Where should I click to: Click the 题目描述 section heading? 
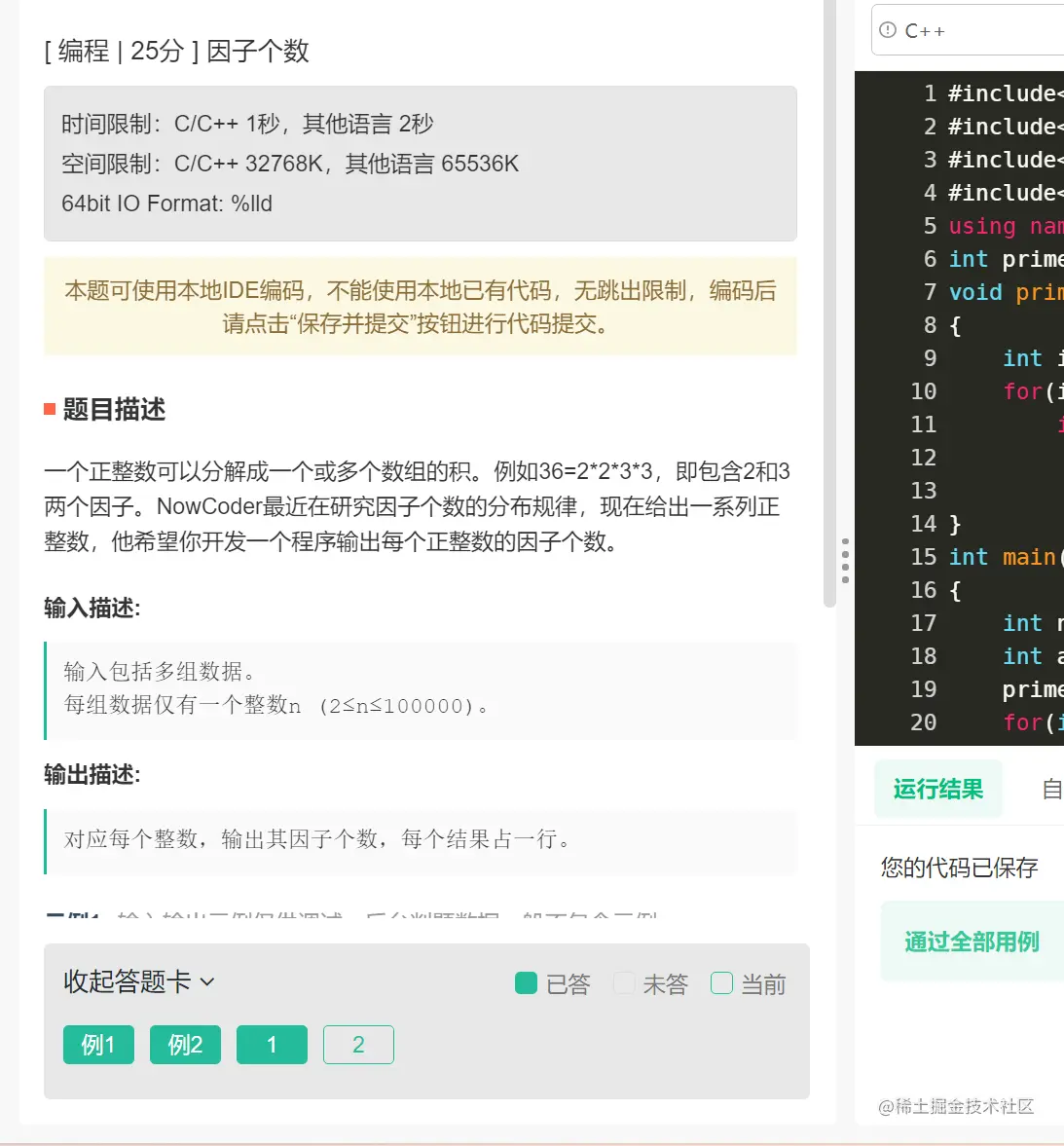click(114, 409)
